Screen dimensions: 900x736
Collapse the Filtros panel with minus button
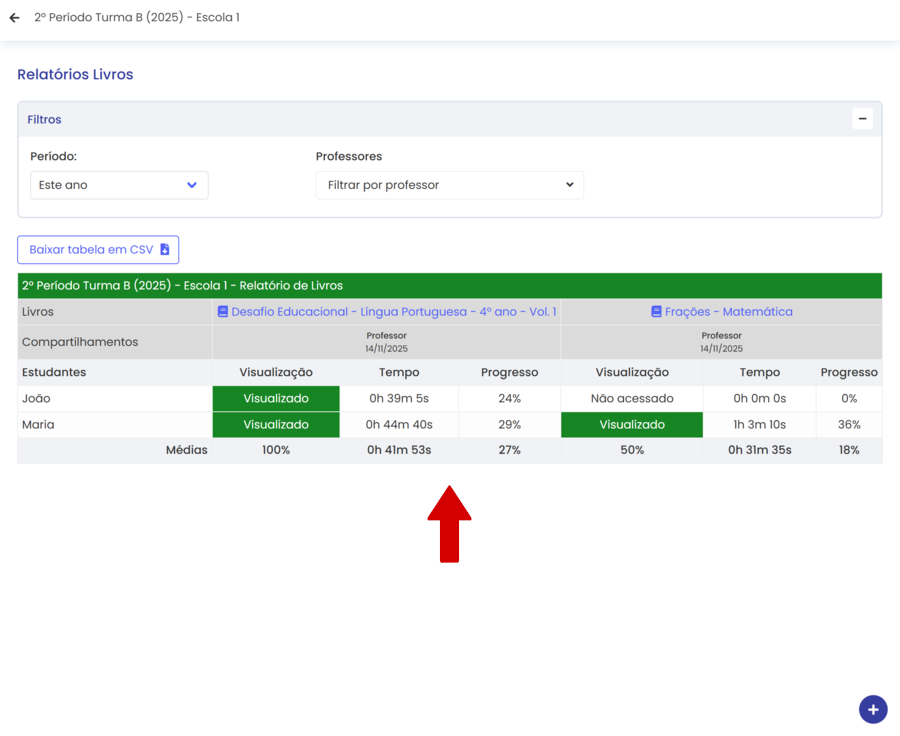click(x=862, y=119)
